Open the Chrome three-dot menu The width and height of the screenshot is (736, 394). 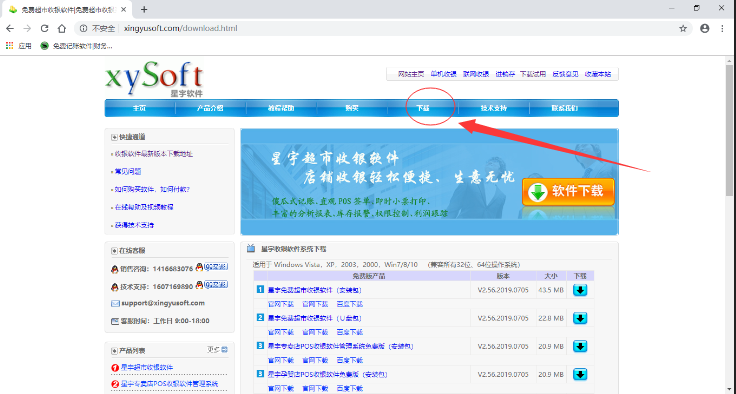click(x=722, y=29)
